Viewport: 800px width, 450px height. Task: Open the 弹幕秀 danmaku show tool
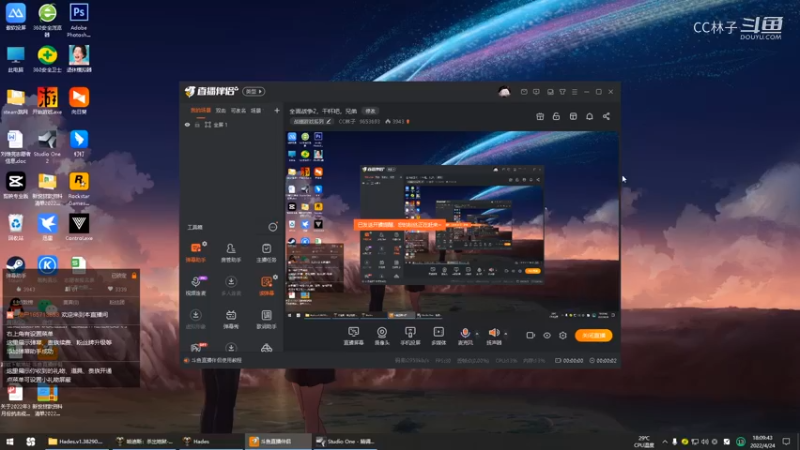[231, 319]
